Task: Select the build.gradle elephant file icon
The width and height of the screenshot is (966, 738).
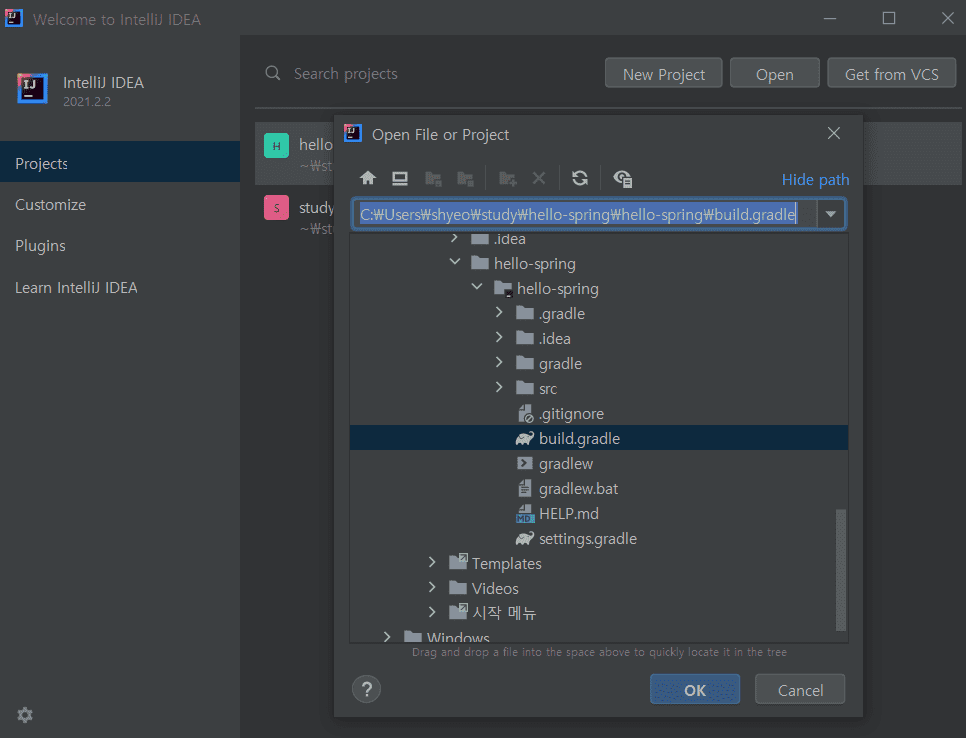Action: (525, 439)
